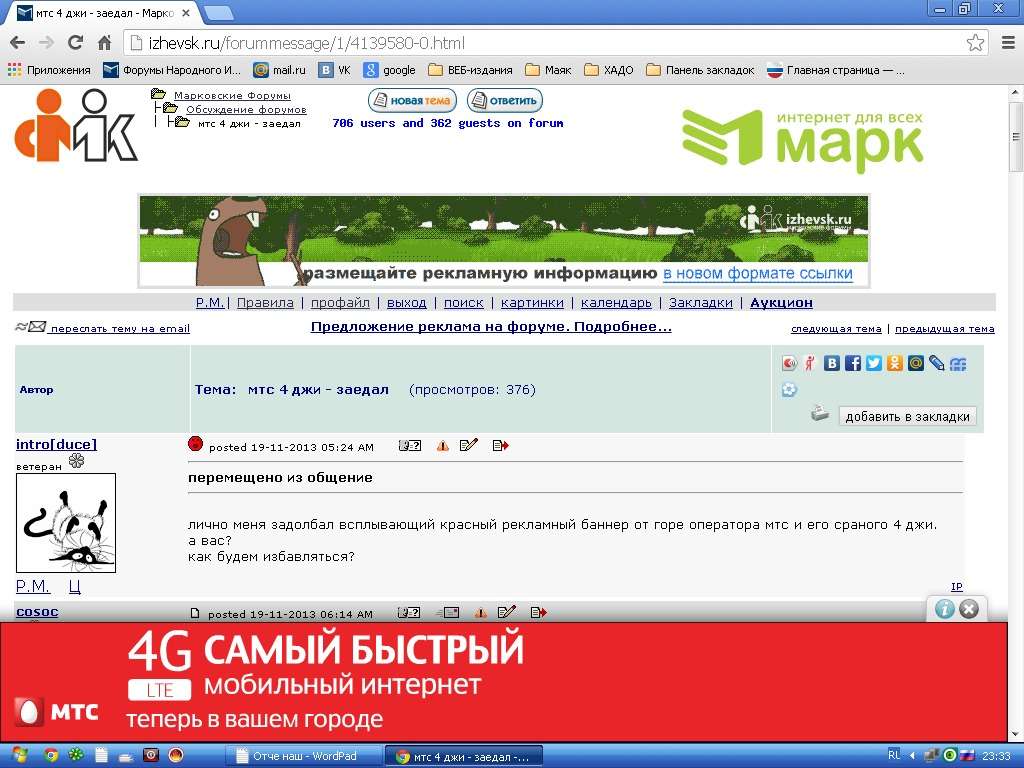The width and height of the screenshot is (1024, 768).
Task: Click the green Марк logo banner
Action: click(803, 140)
